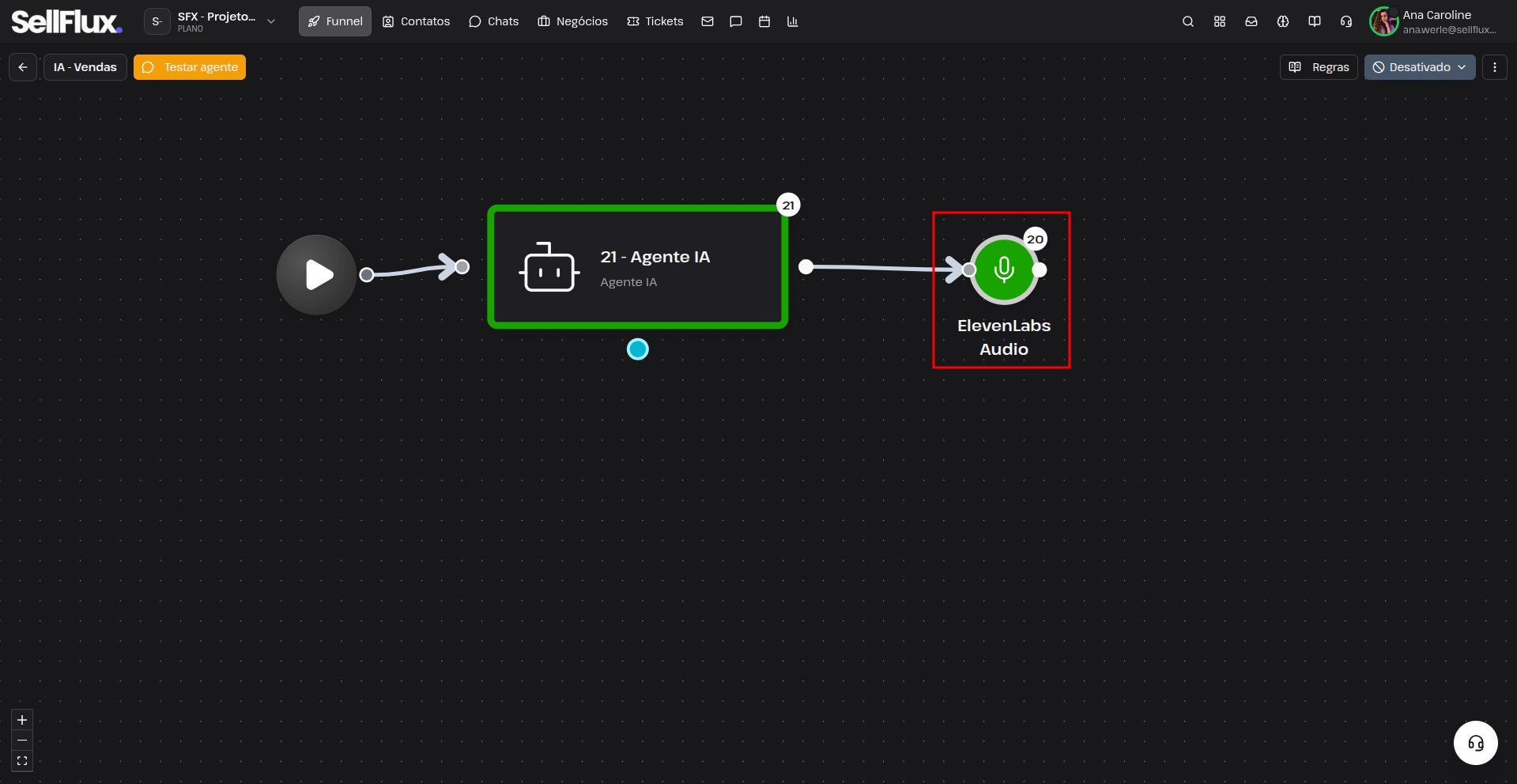Image resolution: width=1517 pixels, height=784 pixels.
Task: Open Ana Caroline profile avatar
Action: coord(1383,21)
